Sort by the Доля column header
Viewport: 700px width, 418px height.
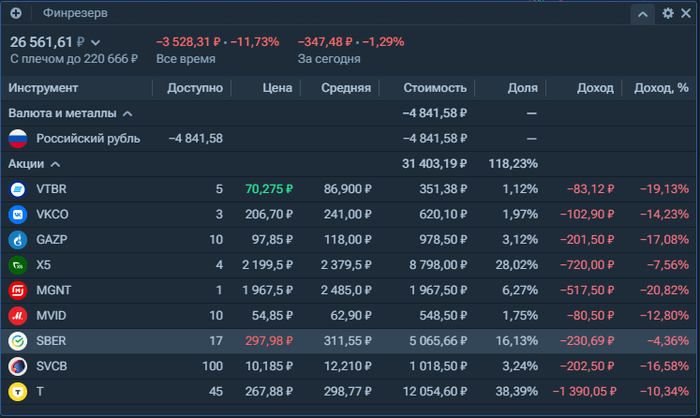tap(522, 88)
